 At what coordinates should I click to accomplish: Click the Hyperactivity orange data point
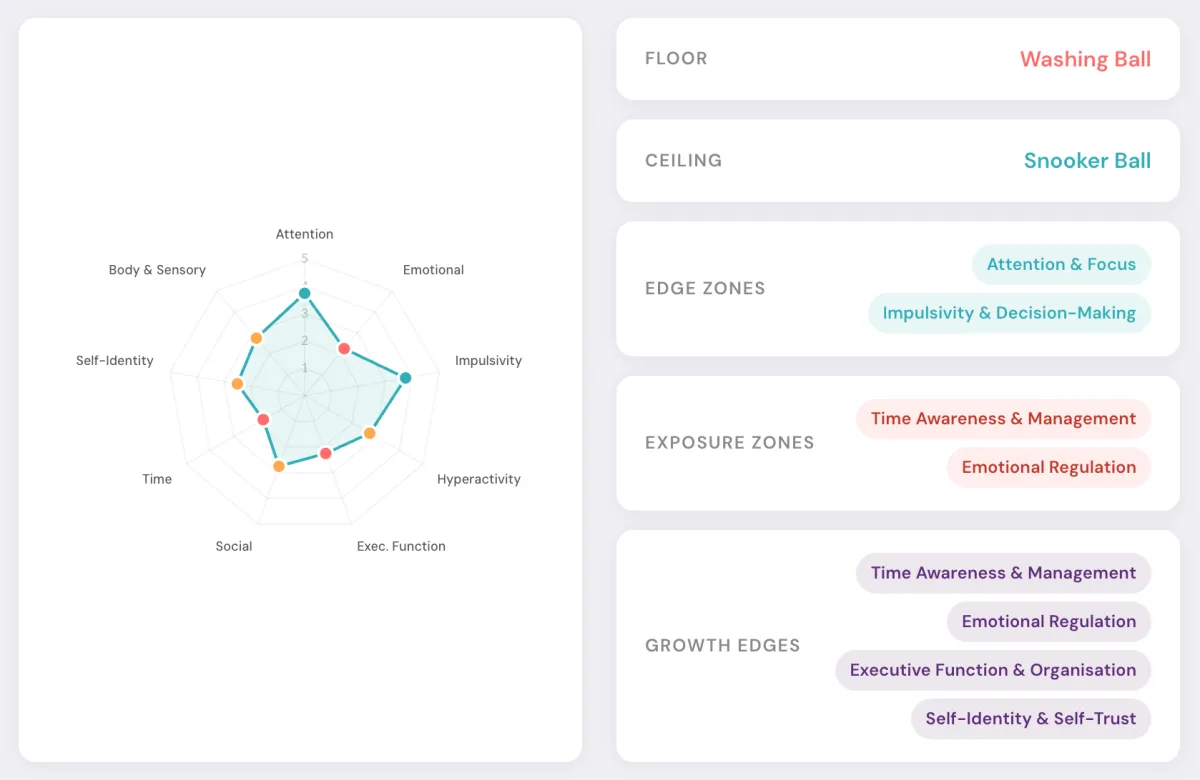(369, 434)
